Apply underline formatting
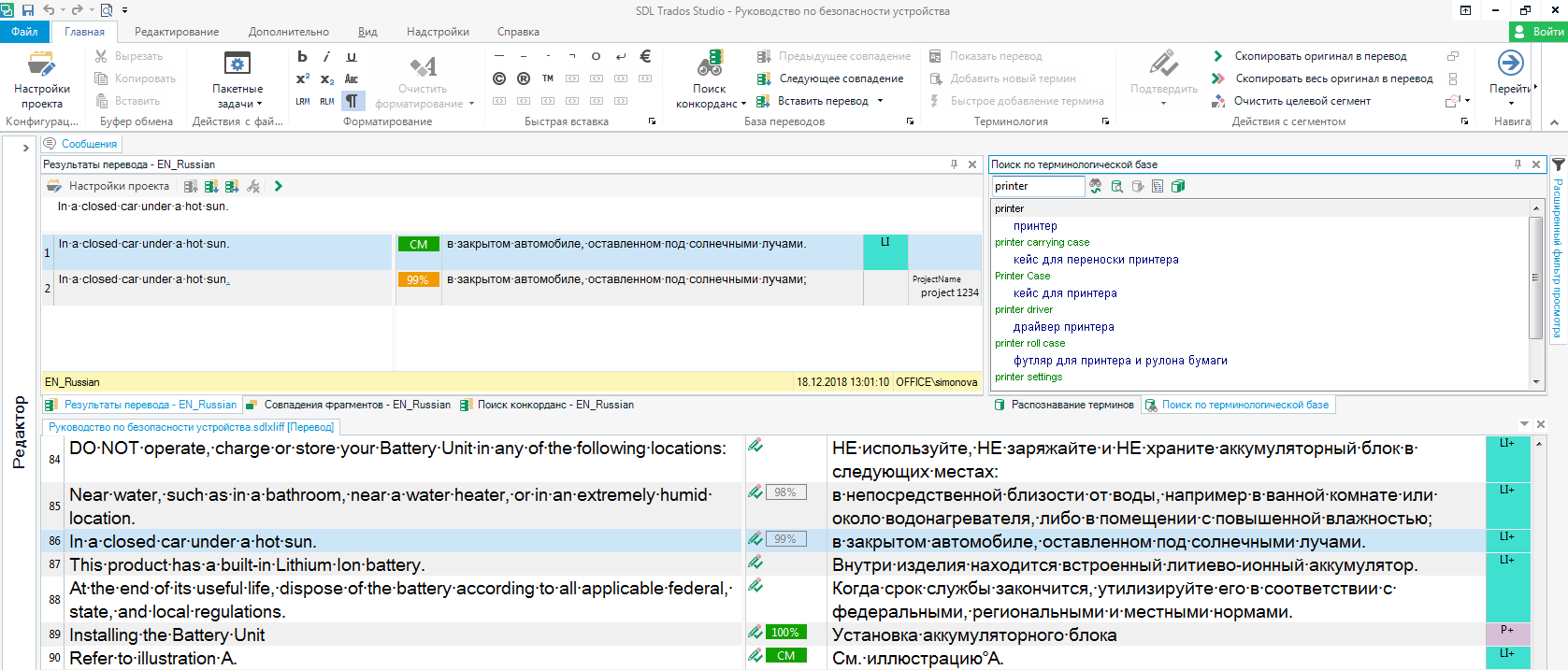The image size is (1568, 670). pos(352,57)
